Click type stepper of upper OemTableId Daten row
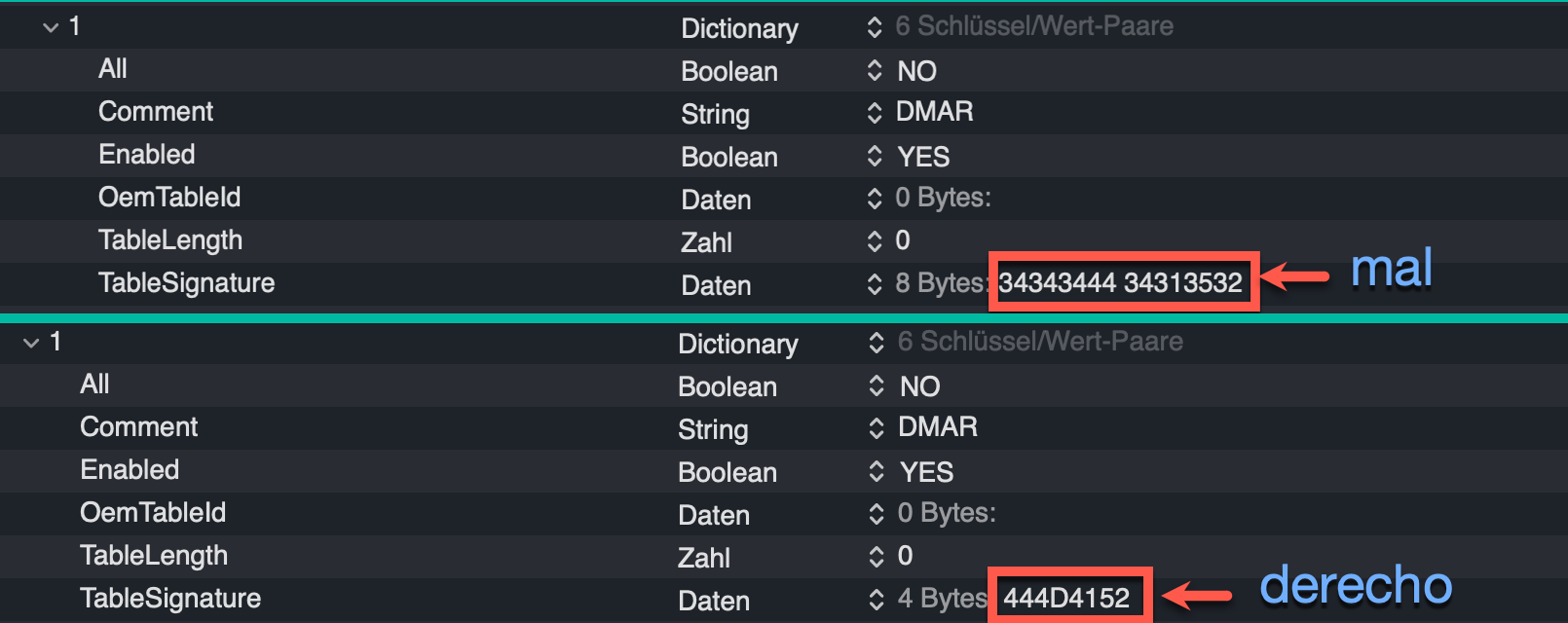Image resolution: width=1568 pixels, height=623 pixels. [x=875, y=199]
